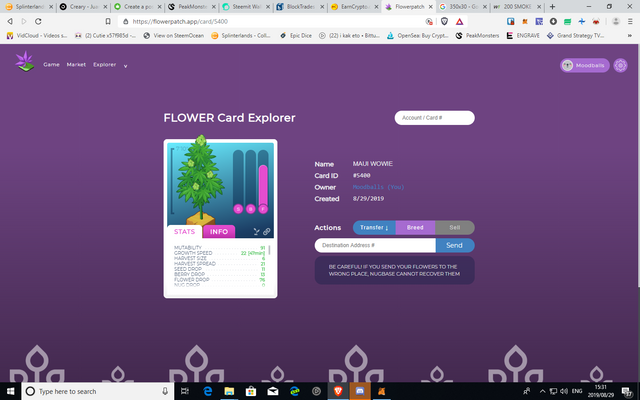This screenshot has height=400, width=640.
Task: Switch to the Splinterlands browser tab
Action: [x=29, y=7]
